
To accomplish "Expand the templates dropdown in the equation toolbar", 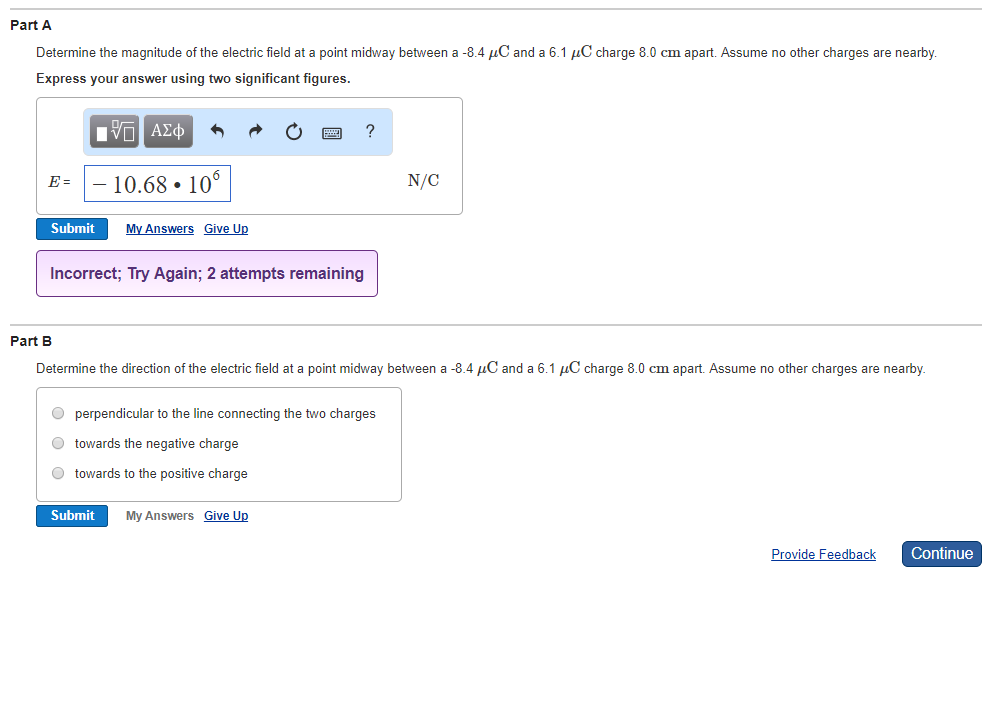I will (x=113, y=131).
